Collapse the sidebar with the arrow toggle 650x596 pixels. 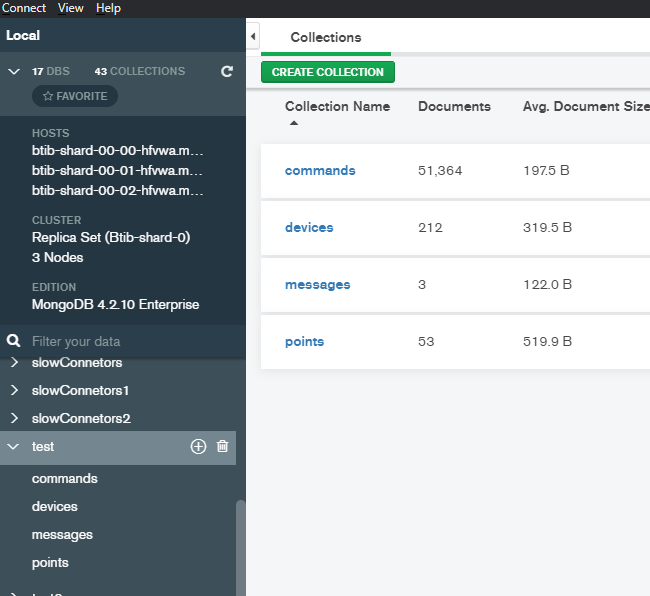coord(253,37)
